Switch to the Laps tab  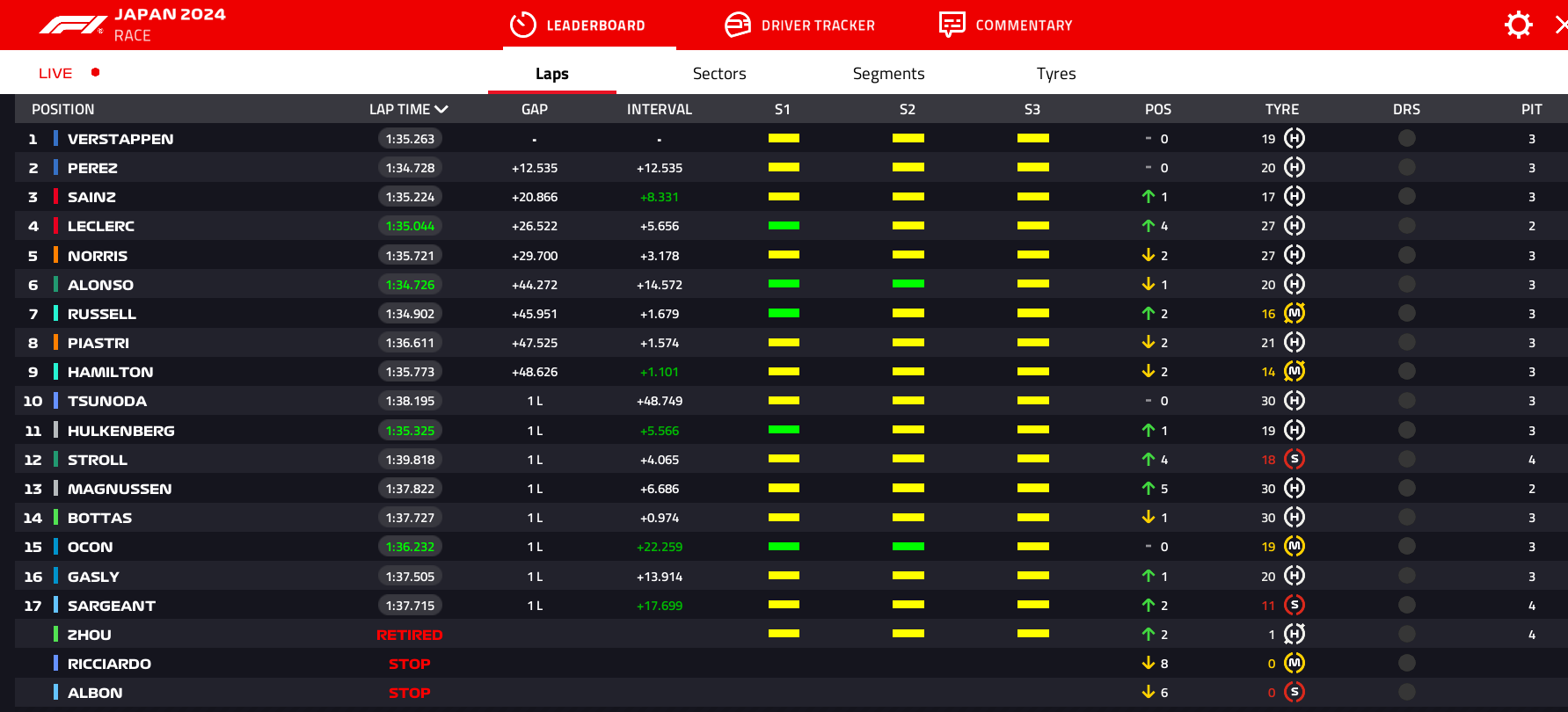(552, 74)
